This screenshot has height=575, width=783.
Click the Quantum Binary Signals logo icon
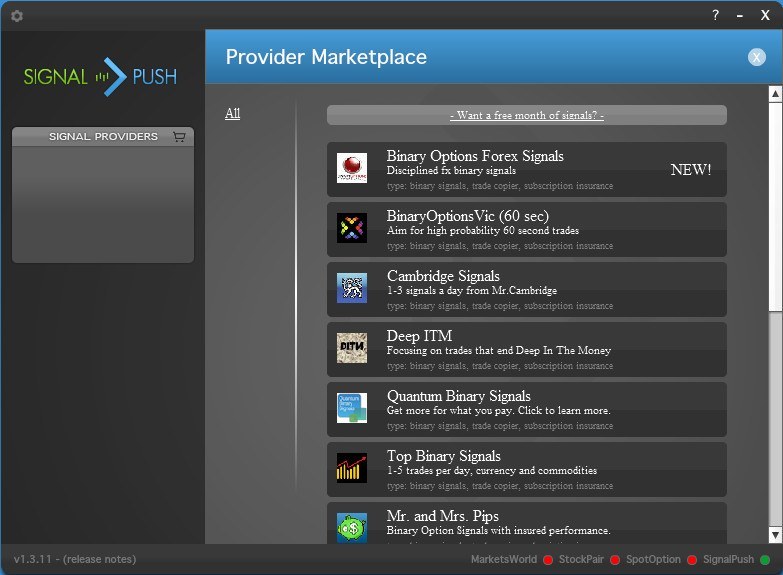[x=352, y=408]
